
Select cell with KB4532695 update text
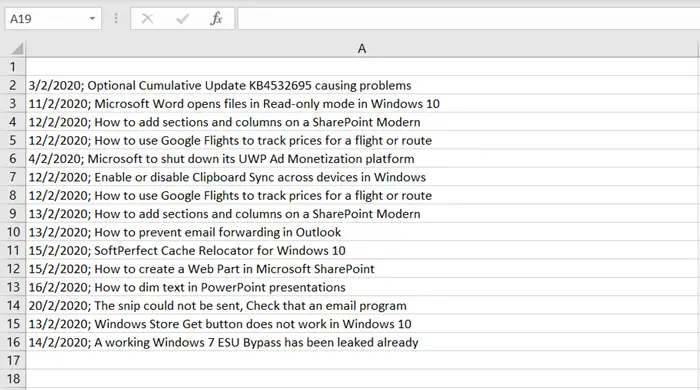[x=362, y=85]
